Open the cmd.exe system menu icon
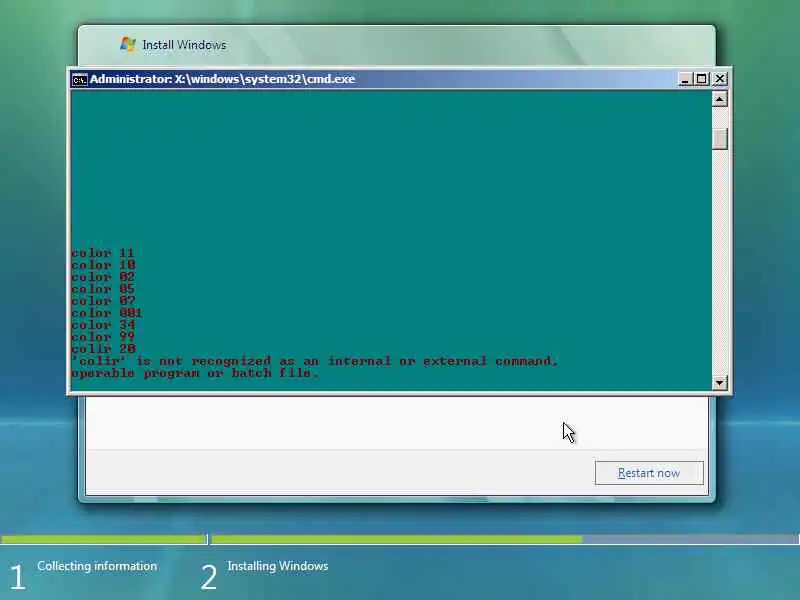The width and height of the screenshot is (800, 600). 80,80
